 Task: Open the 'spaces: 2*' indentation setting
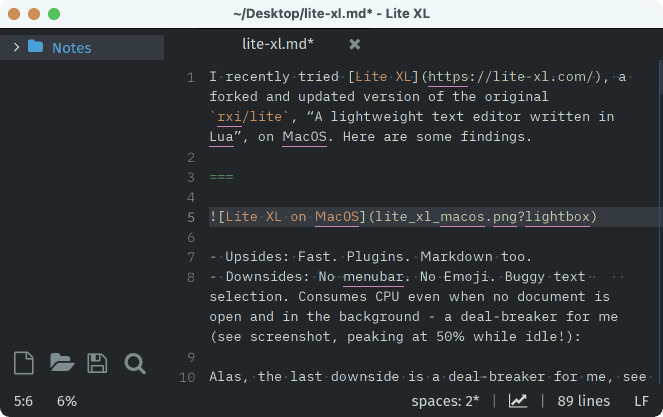[x=447, y=401]
